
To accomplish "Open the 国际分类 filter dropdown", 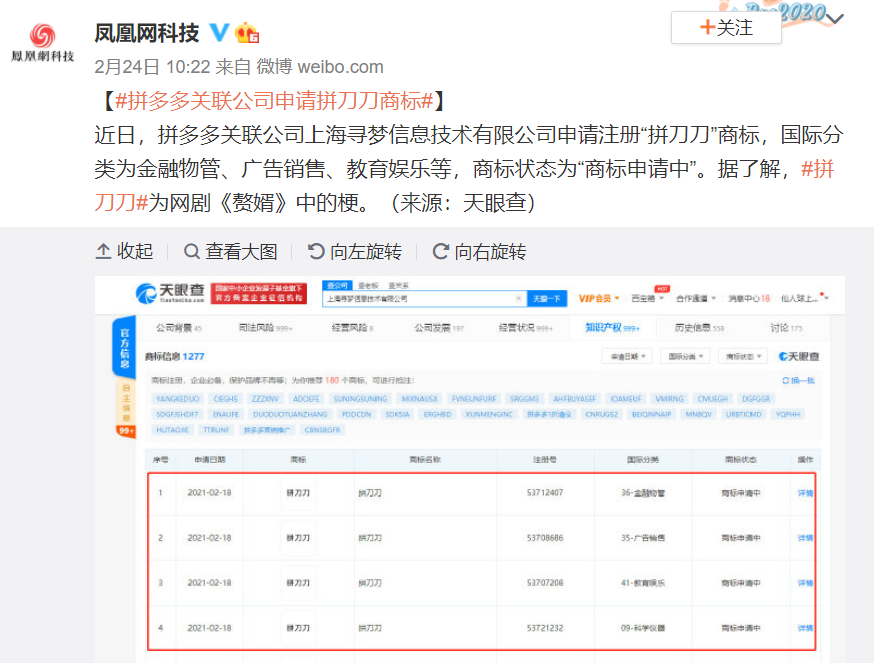I will click(x=685, y=356).
